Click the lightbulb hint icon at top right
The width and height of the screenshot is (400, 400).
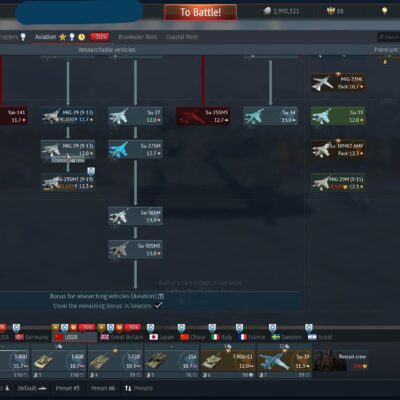point(384,11)
